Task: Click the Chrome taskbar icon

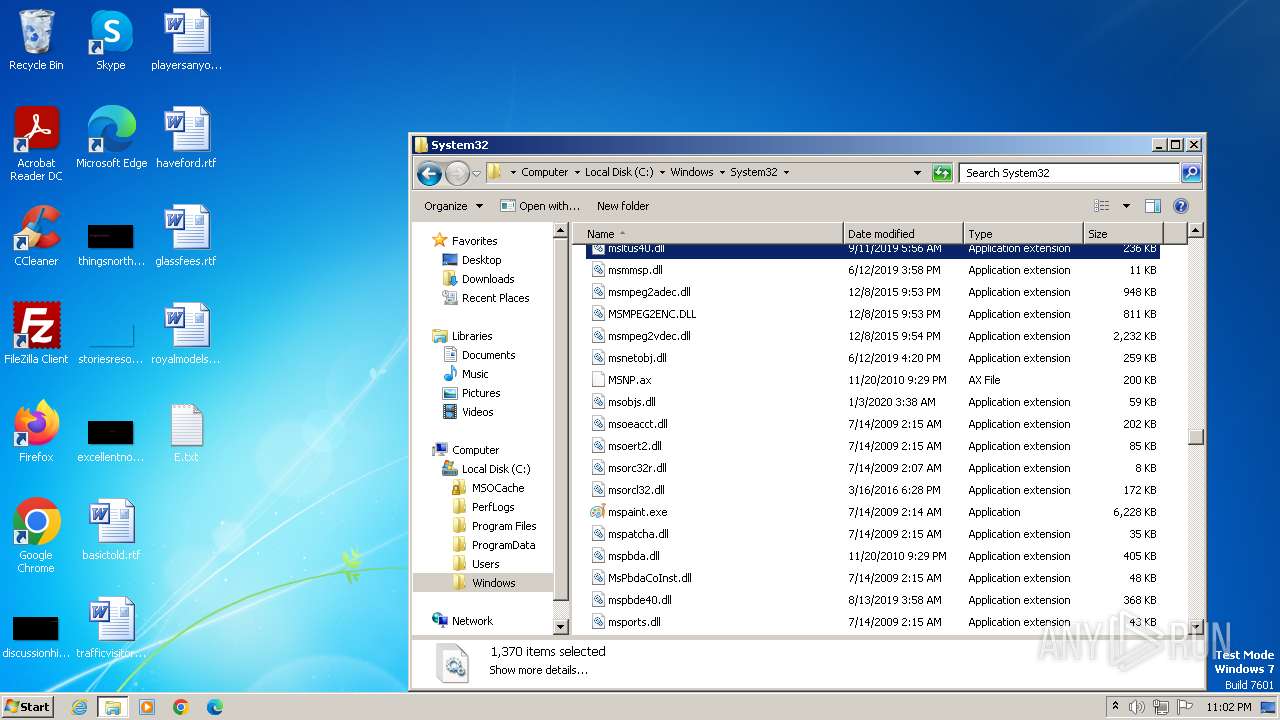Action: point(181,707)
